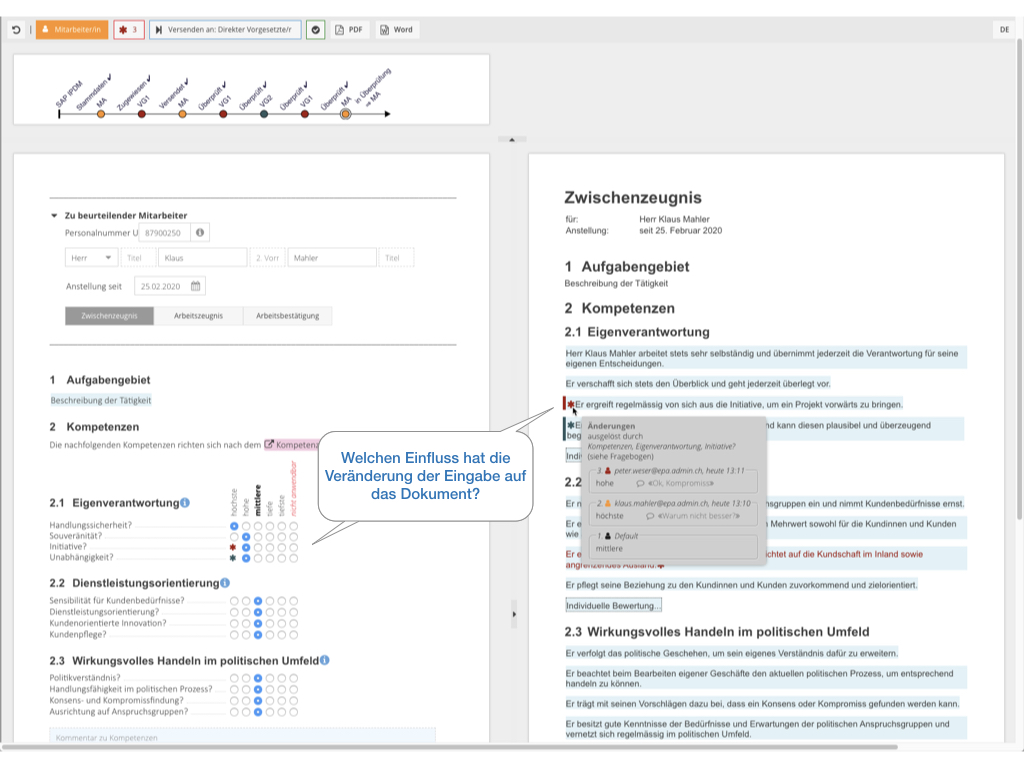Select hohe radio for Initiative

(x=246, y=547)
